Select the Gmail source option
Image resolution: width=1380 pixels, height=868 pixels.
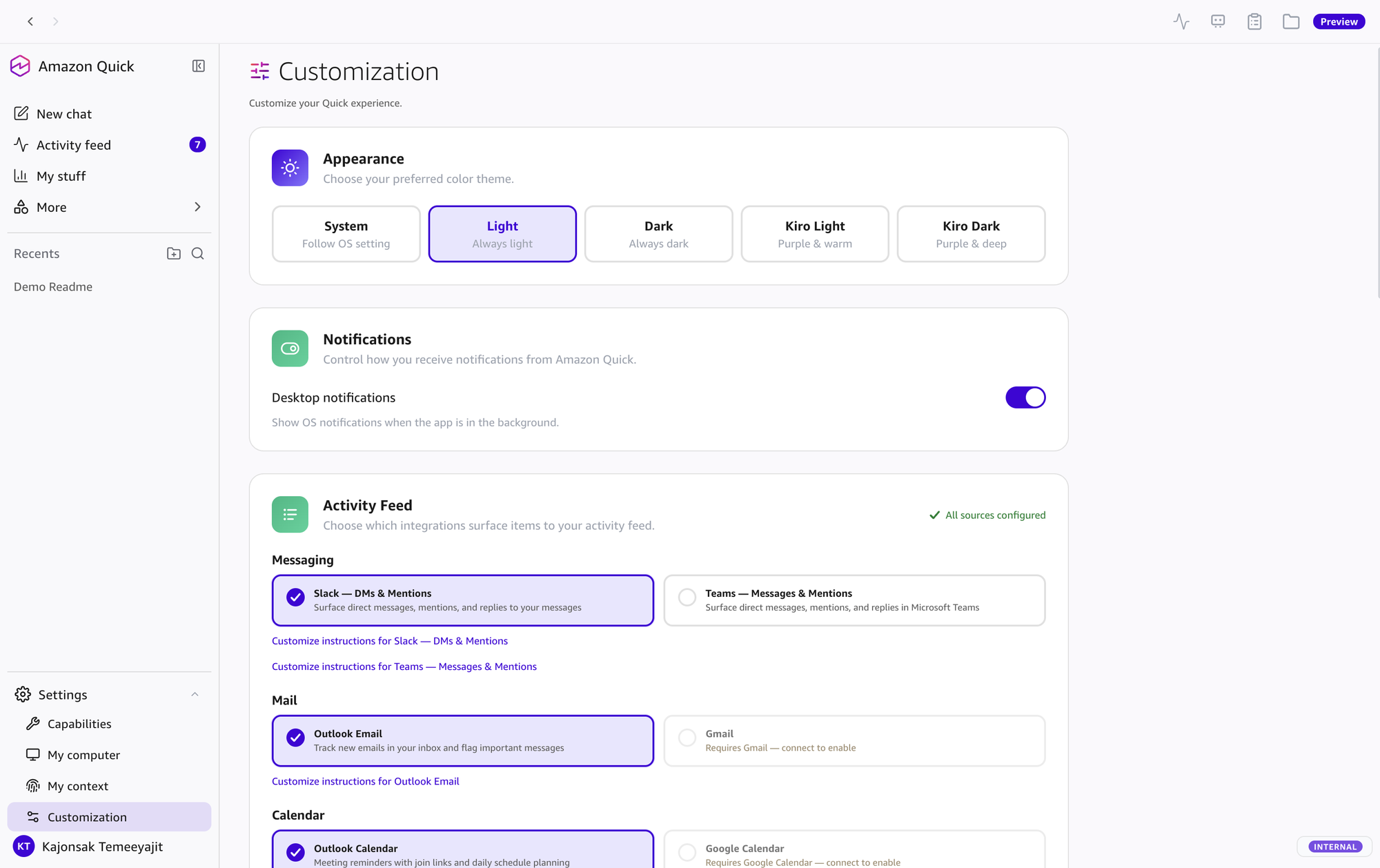(x=854, y=740)
